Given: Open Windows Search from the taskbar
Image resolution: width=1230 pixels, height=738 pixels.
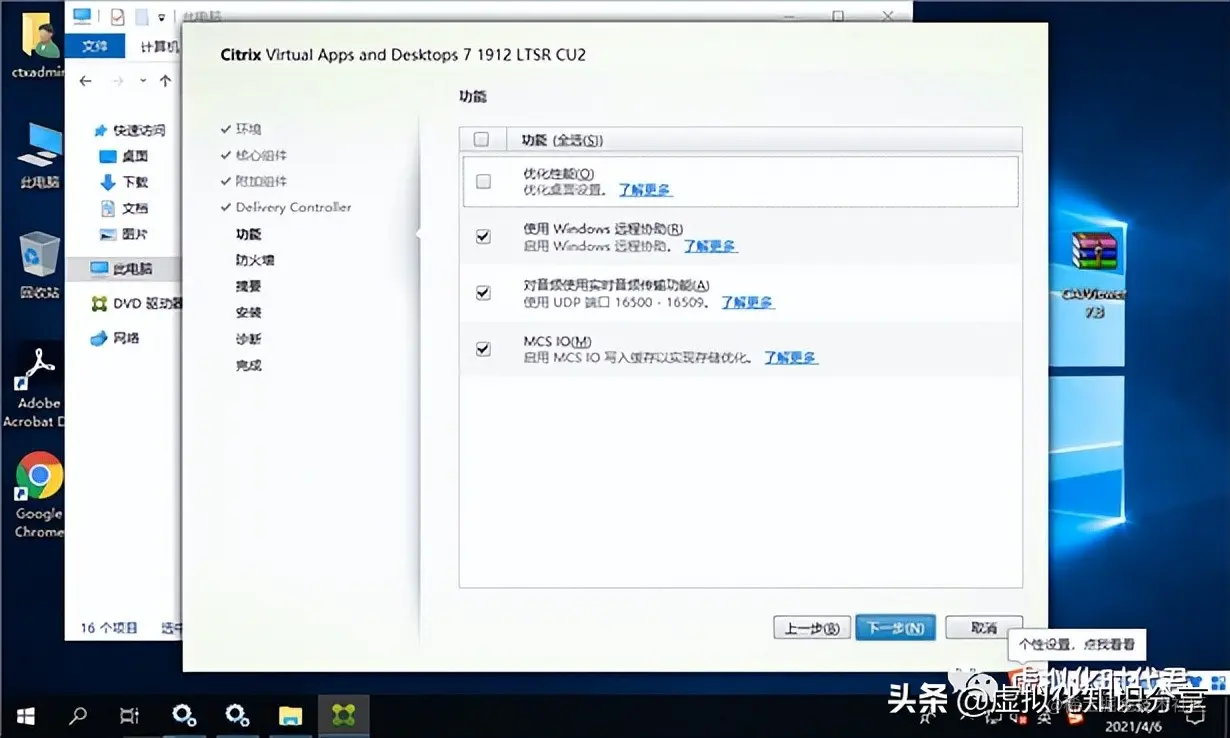Looking at the screenshot, I should pos(79,715).
